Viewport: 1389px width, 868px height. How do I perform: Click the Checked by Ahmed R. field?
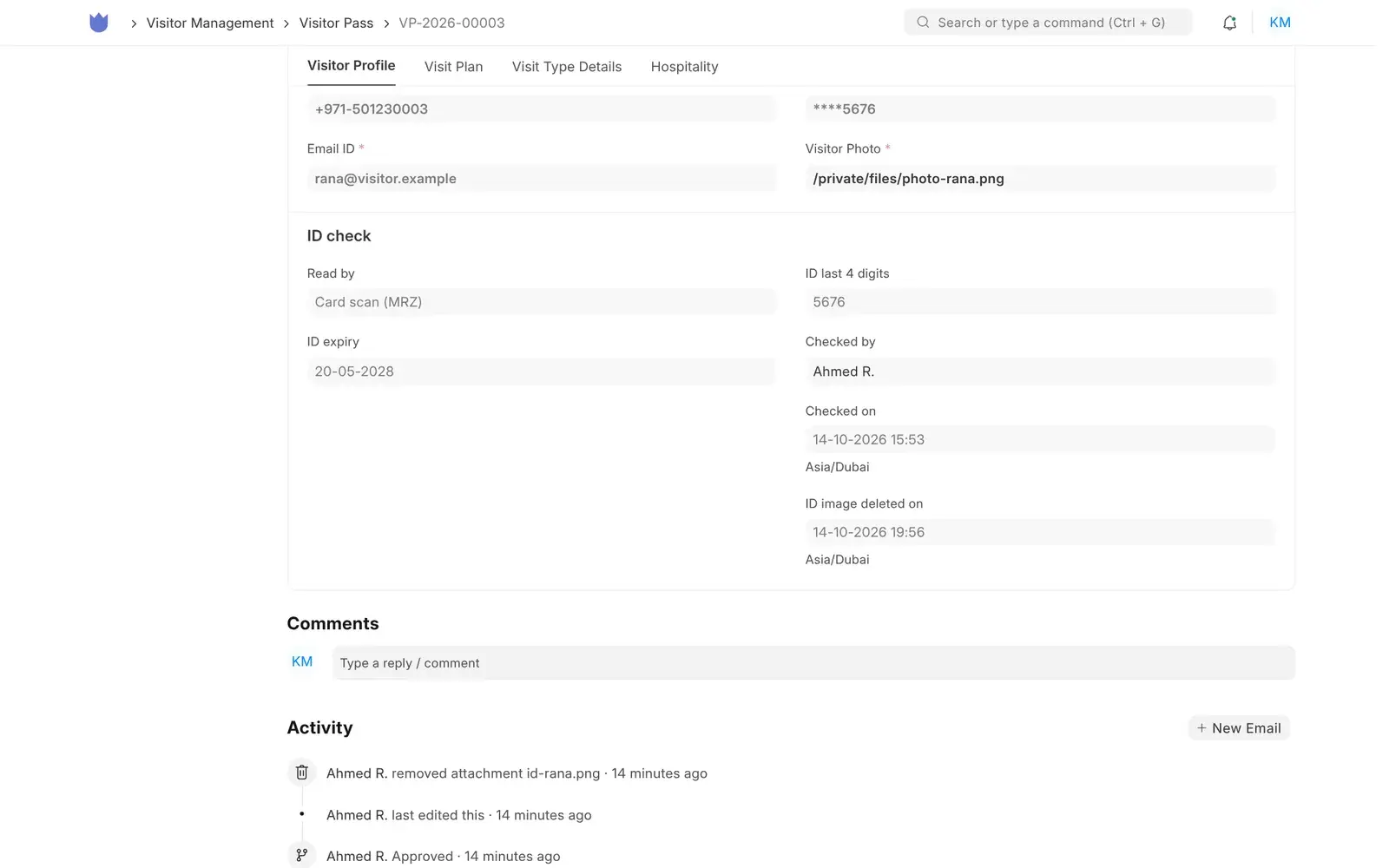click(x=1040, y=372)
